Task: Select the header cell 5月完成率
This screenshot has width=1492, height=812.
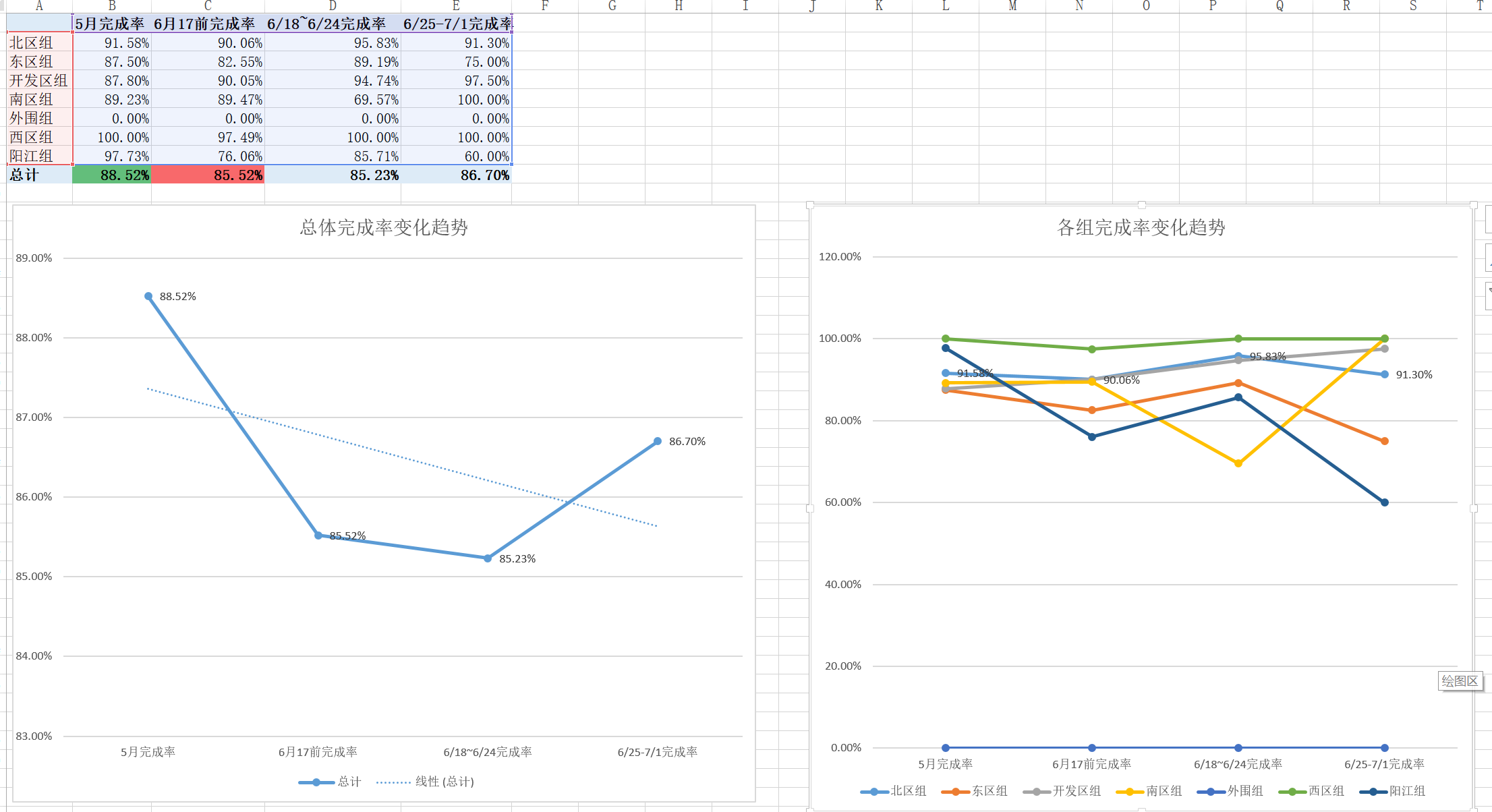Action: point(112,24)
